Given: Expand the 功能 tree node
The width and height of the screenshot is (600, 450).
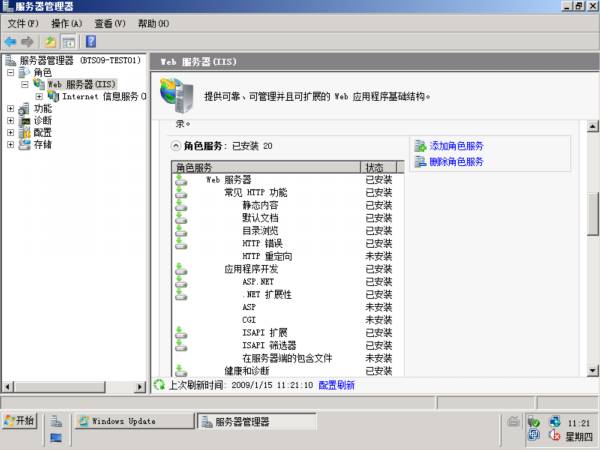Looking at the screenshot, I should click(11, 109).
